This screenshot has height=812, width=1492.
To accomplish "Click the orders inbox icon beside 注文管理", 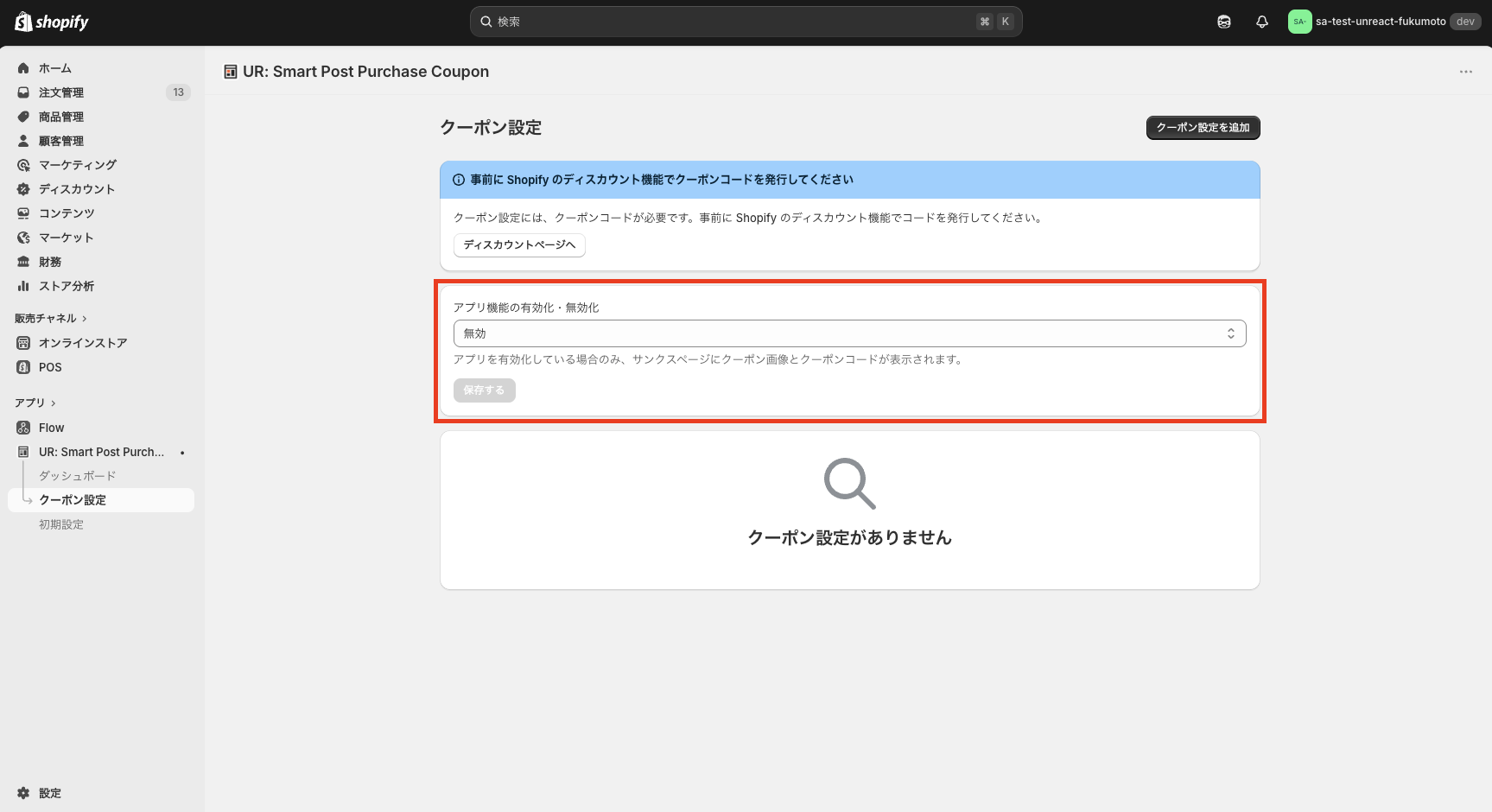I will coord(23,92).
